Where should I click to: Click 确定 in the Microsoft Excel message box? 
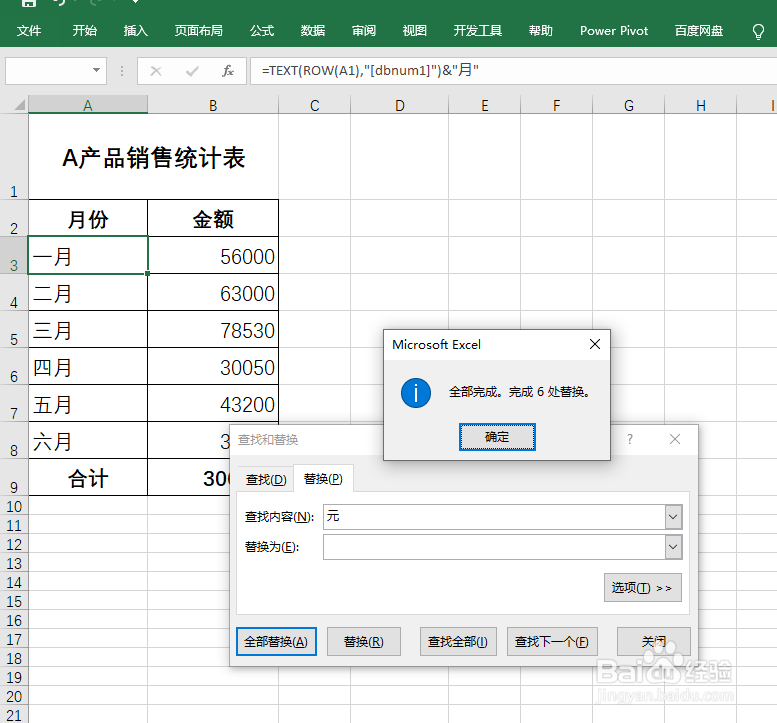tap(497, 437)
